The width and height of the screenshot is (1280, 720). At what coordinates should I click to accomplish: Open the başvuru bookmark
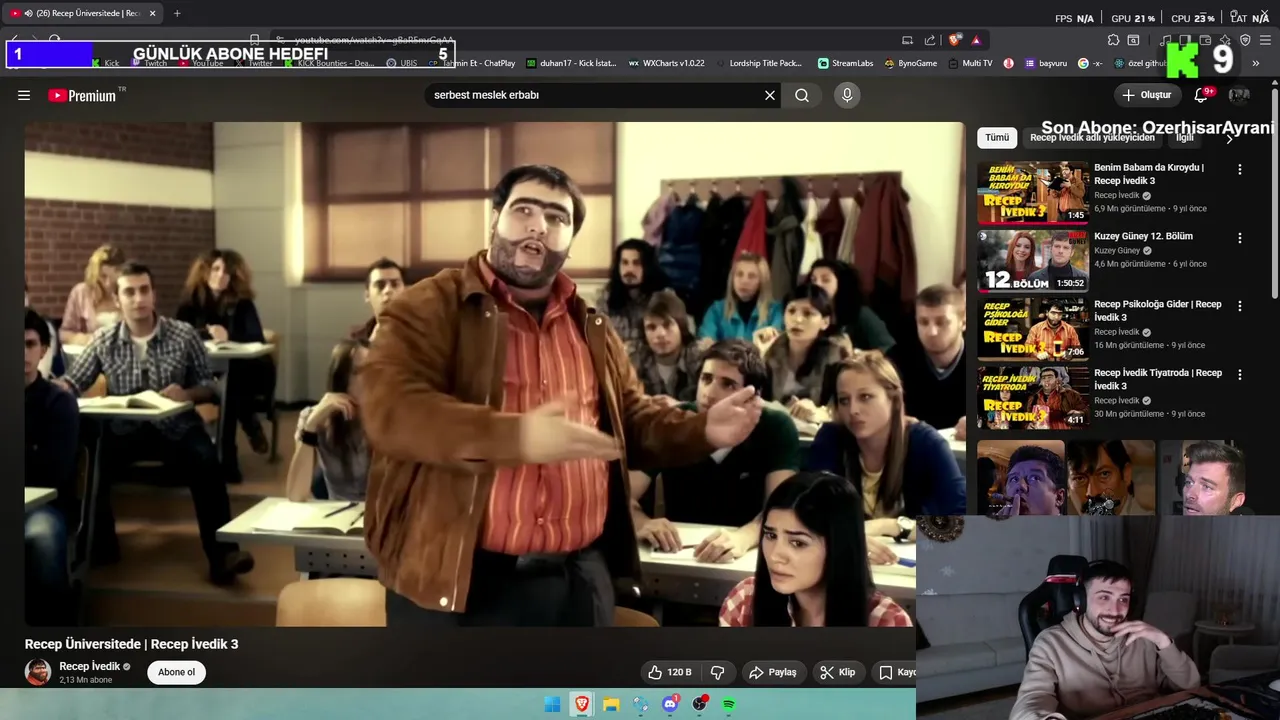pyautogui.click(x=1046, y=63)
